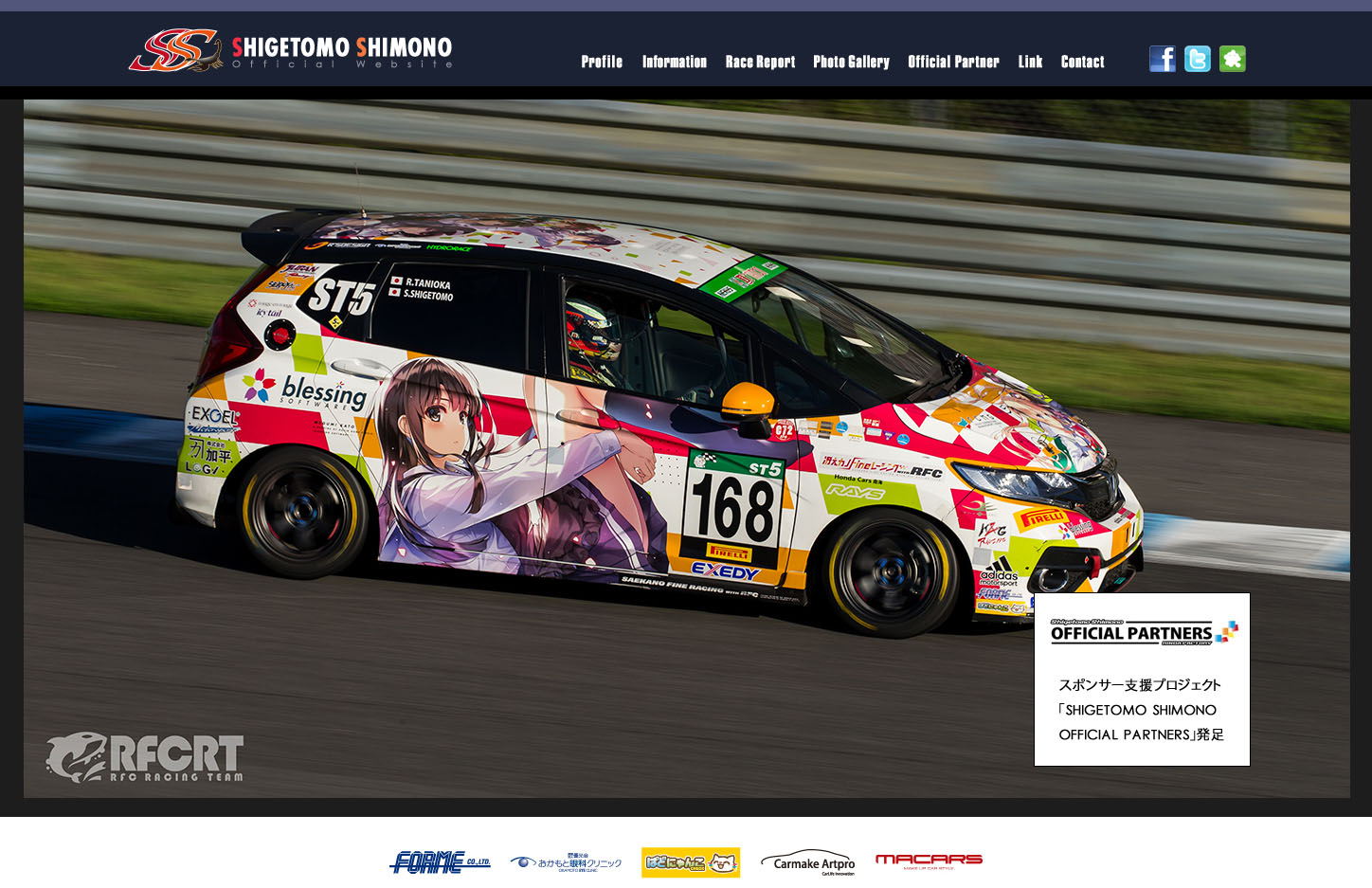1372x888 pixels.
Task: View the Photo Gallery page
Action: tap(851, 62)
